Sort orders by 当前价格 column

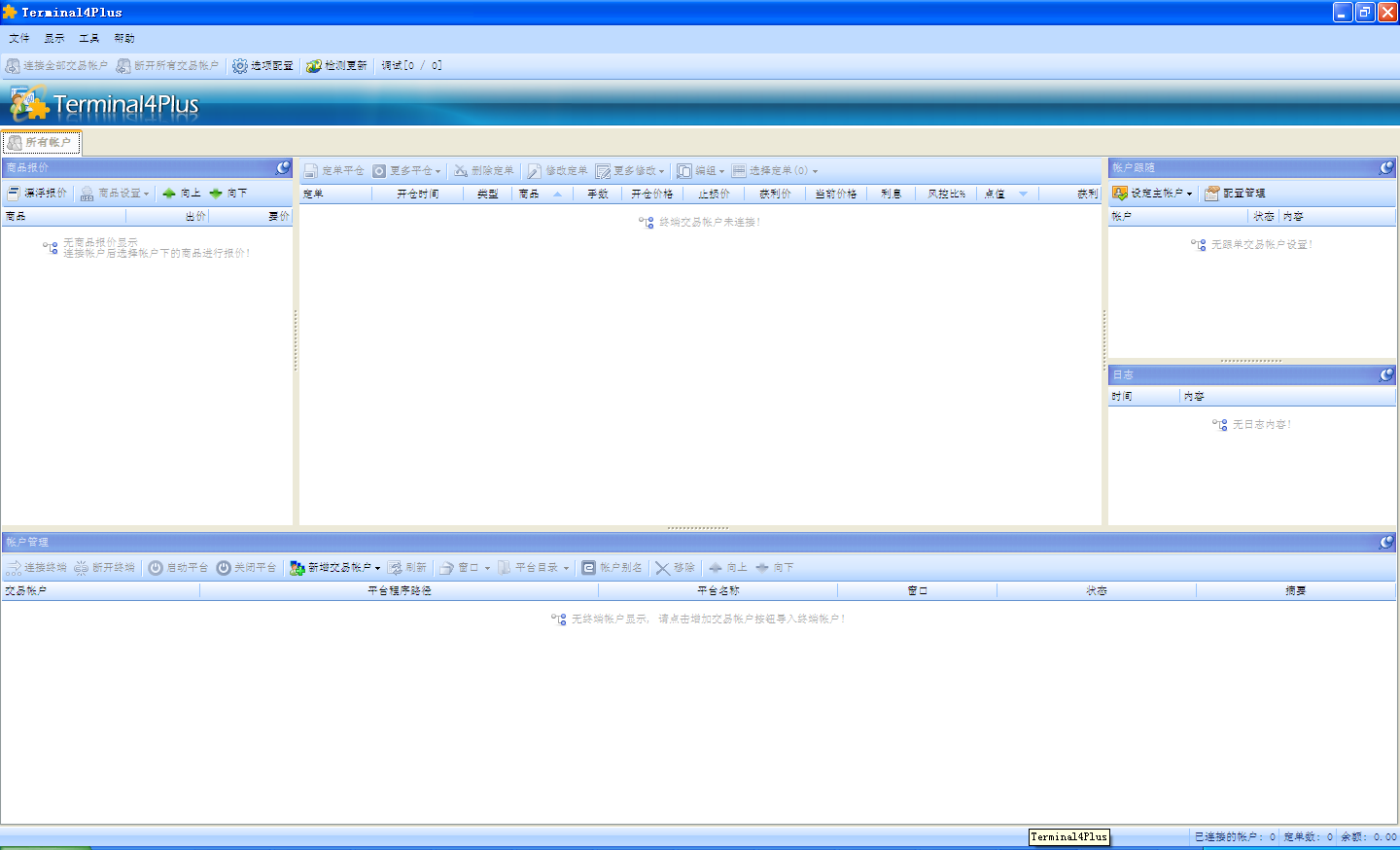coord(836,195)
